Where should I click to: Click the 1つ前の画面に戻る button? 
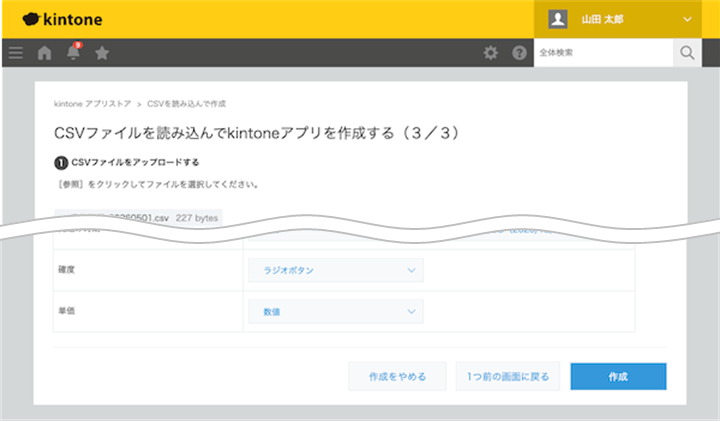(508, 377)
